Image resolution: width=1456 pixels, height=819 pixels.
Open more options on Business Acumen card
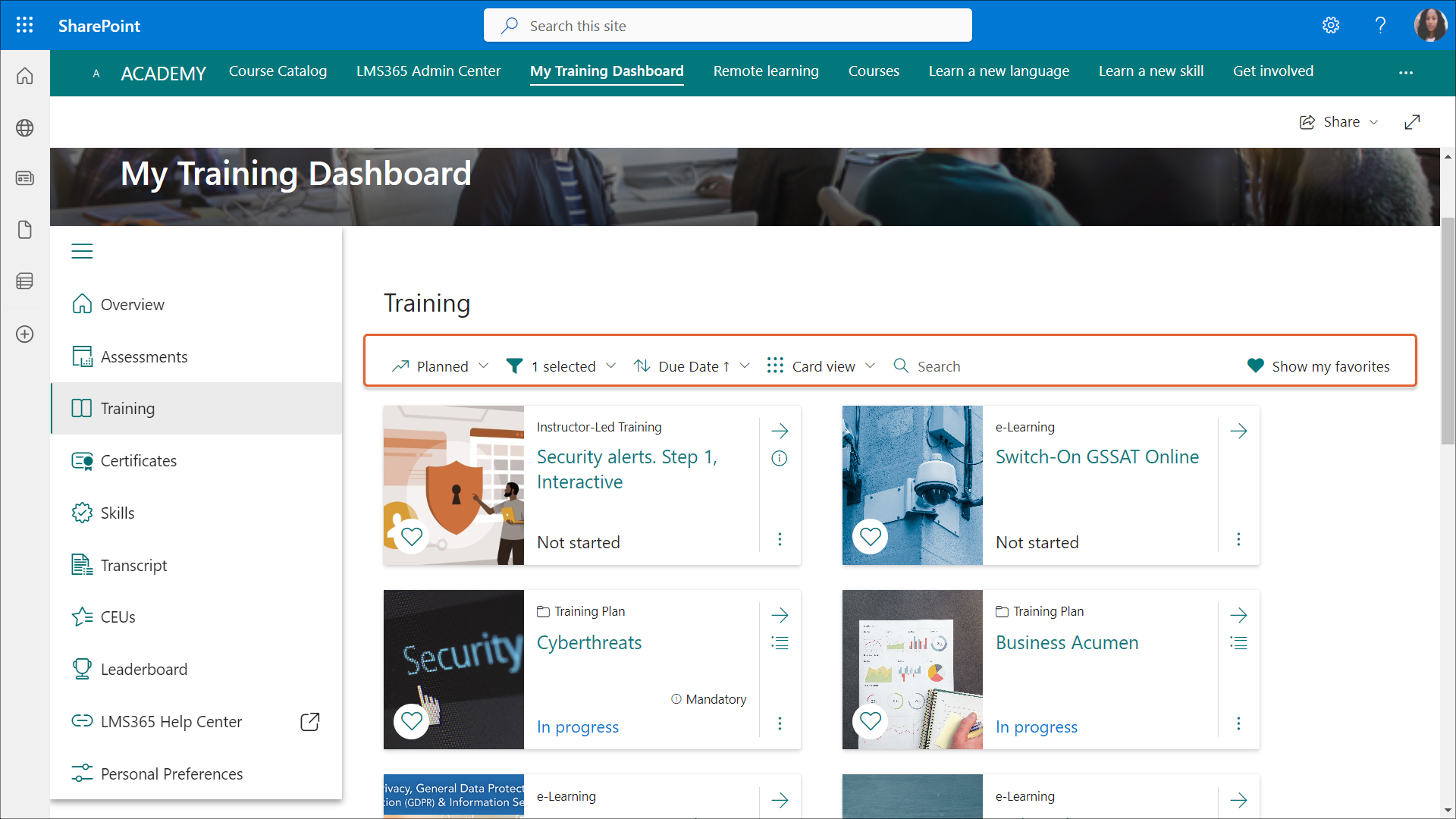pos(1238,723)
